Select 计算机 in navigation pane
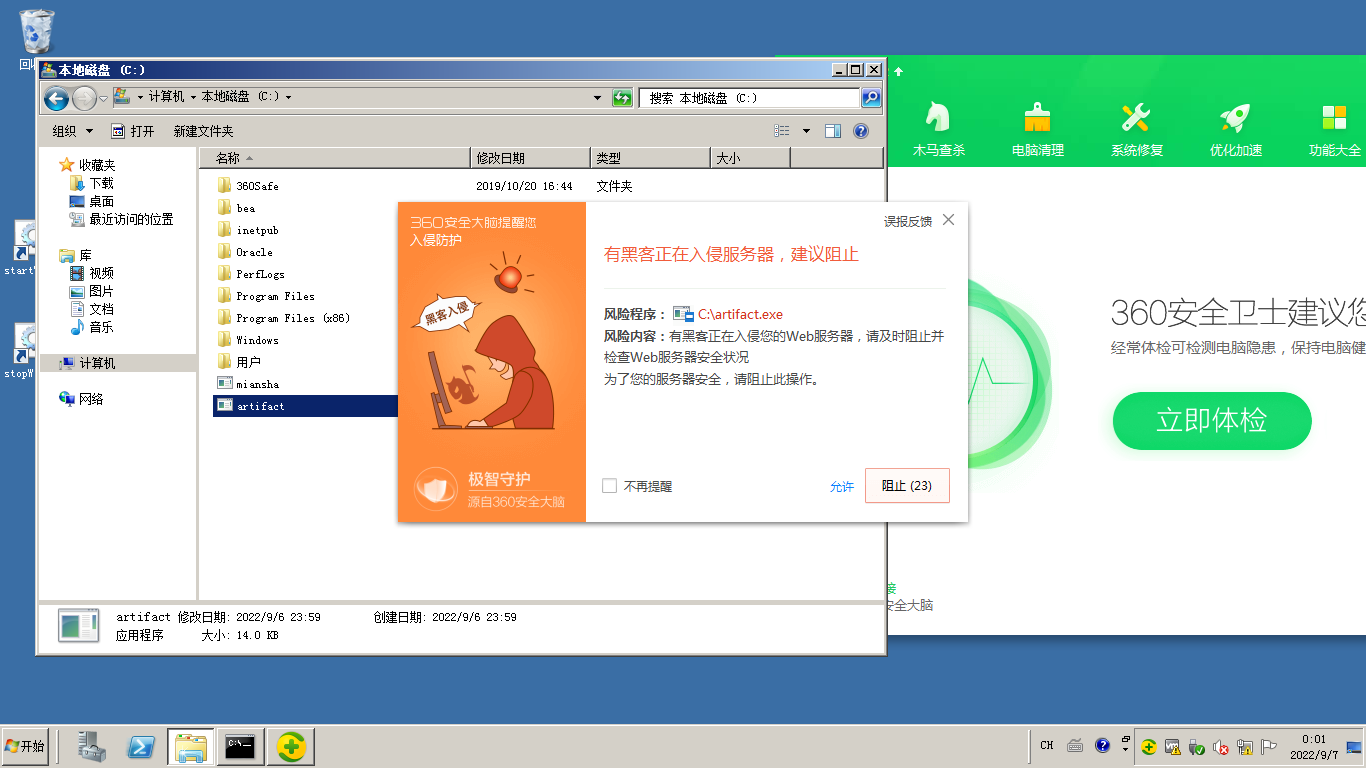 pos(97,363)
